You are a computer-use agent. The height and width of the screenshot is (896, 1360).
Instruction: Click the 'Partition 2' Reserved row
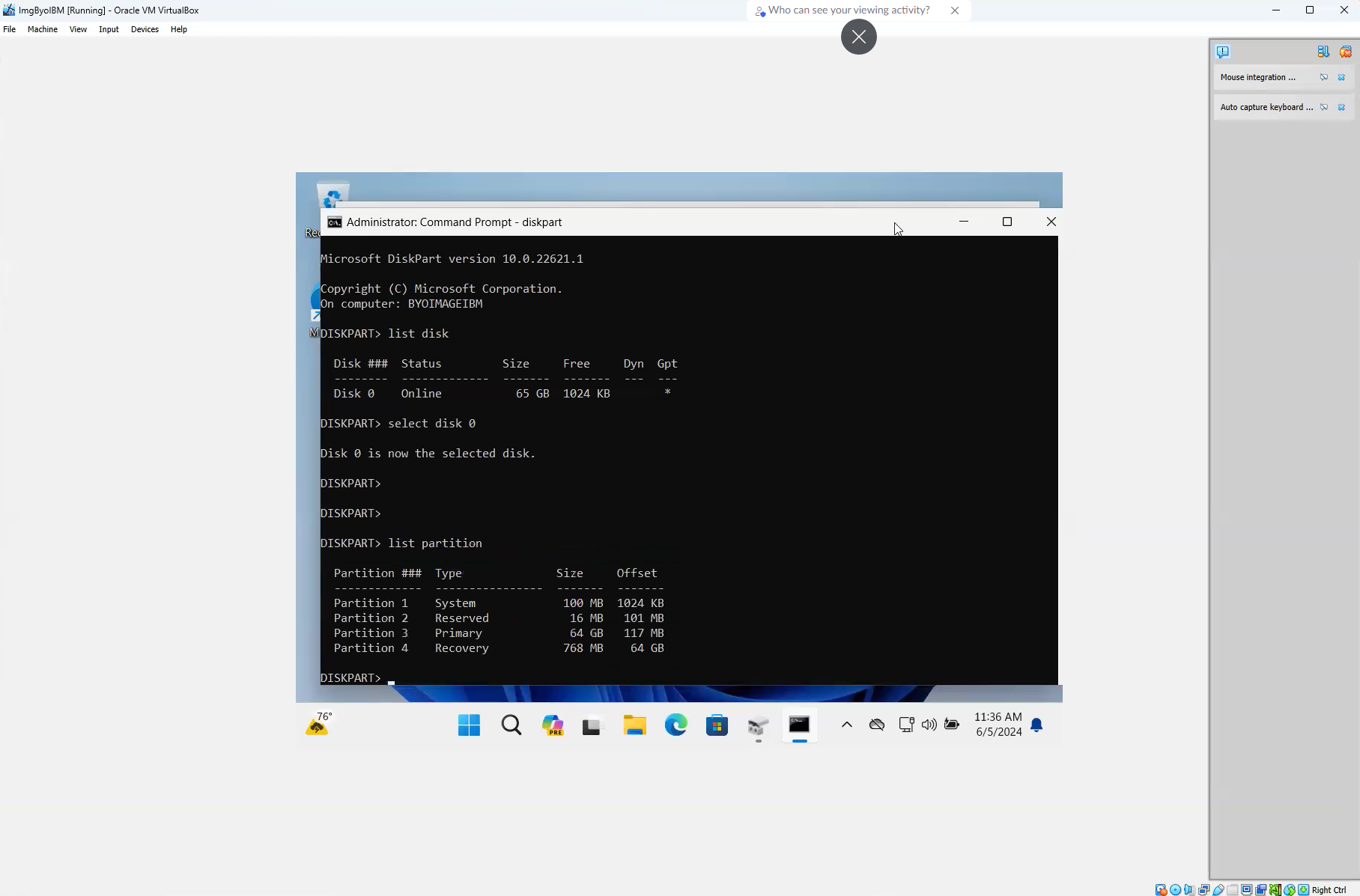pyautogui.click(x=499, y=618)
